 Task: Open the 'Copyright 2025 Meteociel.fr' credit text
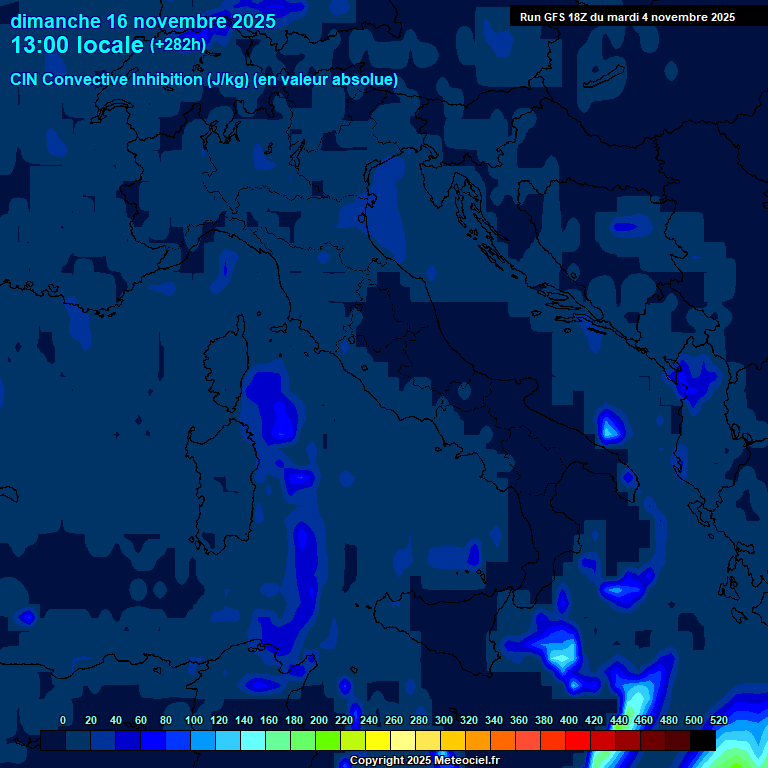coord(424,760)
